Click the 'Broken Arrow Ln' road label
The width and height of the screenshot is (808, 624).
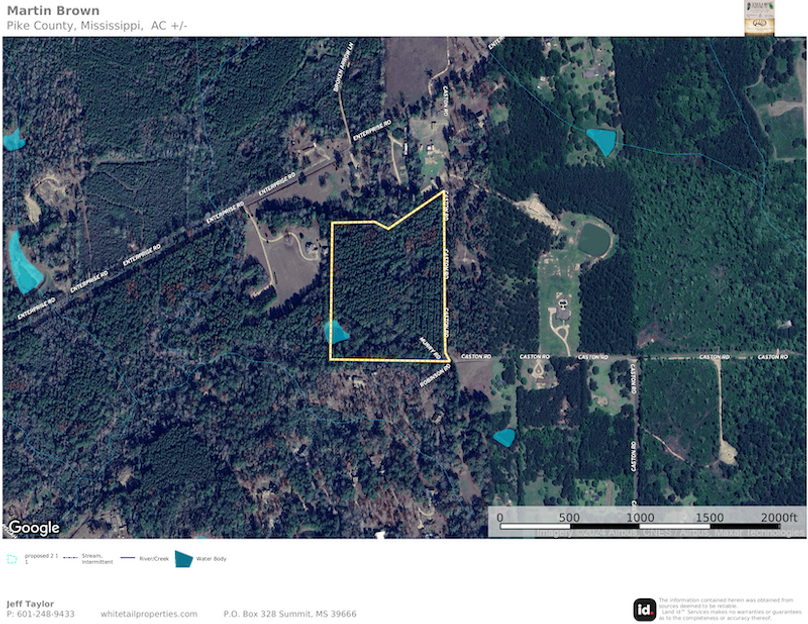coord(344,67)
